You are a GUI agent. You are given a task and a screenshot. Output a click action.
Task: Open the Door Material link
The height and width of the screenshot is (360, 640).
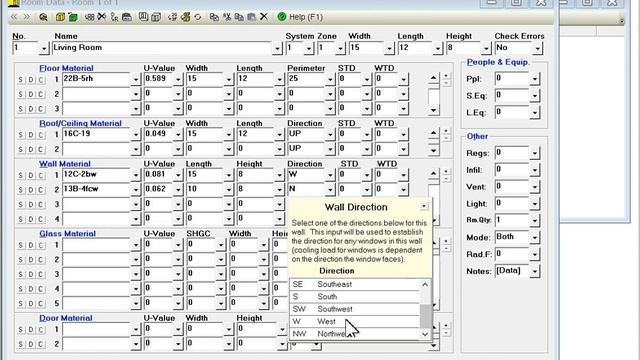tap(66, 318)
